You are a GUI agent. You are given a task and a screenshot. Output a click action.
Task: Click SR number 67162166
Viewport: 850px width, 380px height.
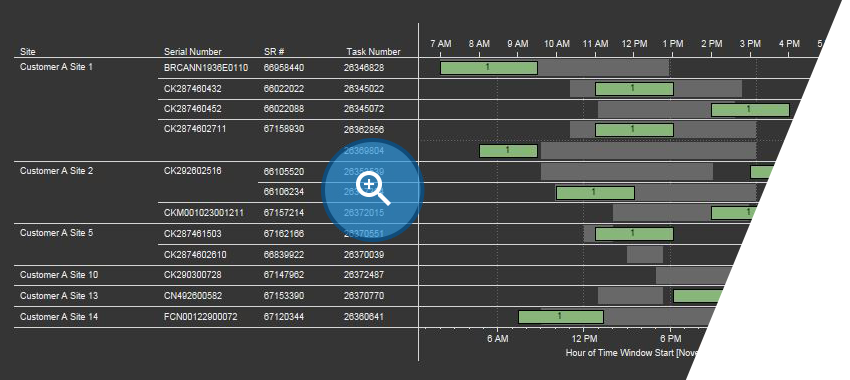tap(284, 234)
